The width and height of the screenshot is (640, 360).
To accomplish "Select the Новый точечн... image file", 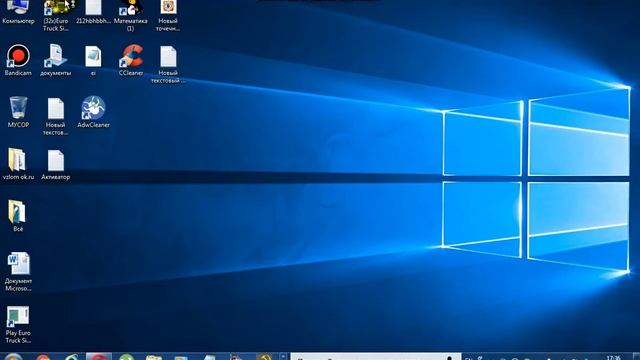I will coord(168,16).
